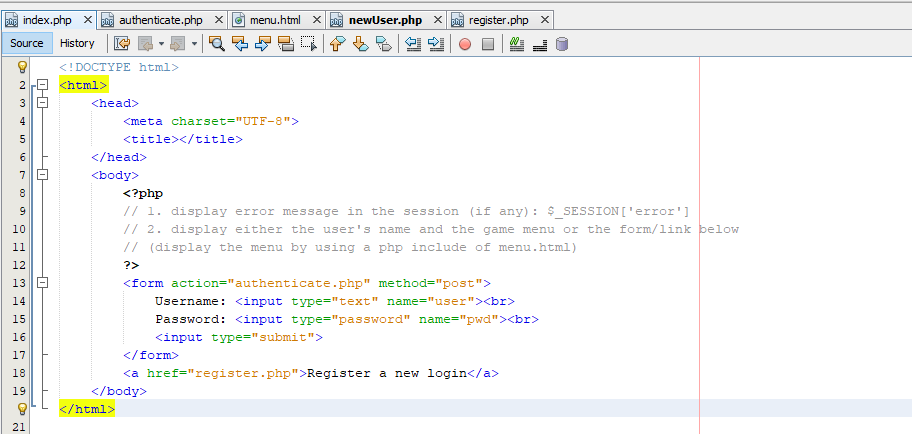The width and height of the screenshot is (912, 434).
Task: Close the newUser.php tab
Action: (438, 20)
